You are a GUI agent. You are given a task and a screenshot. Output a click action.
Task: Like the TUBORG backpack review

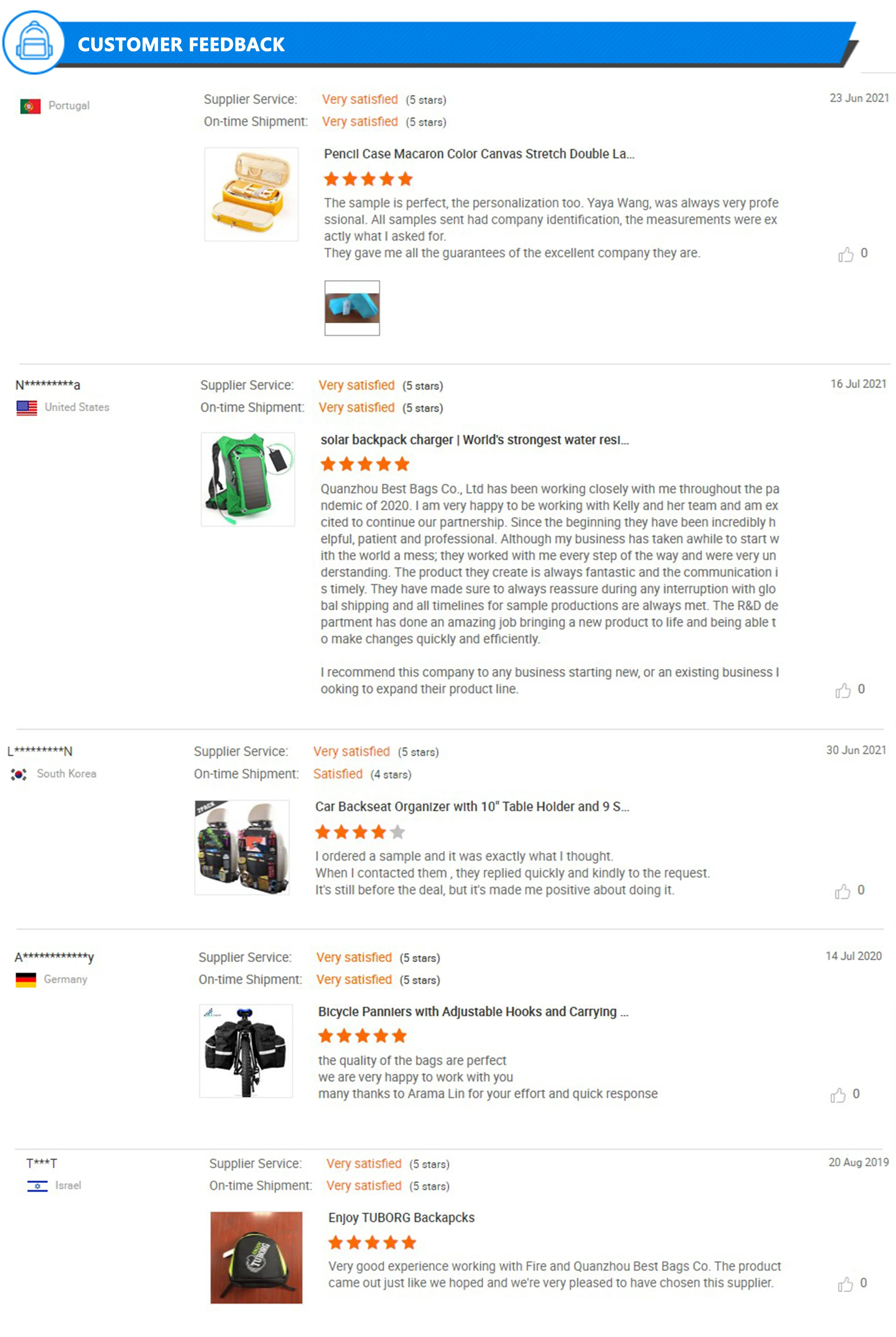coord(845,1285)
